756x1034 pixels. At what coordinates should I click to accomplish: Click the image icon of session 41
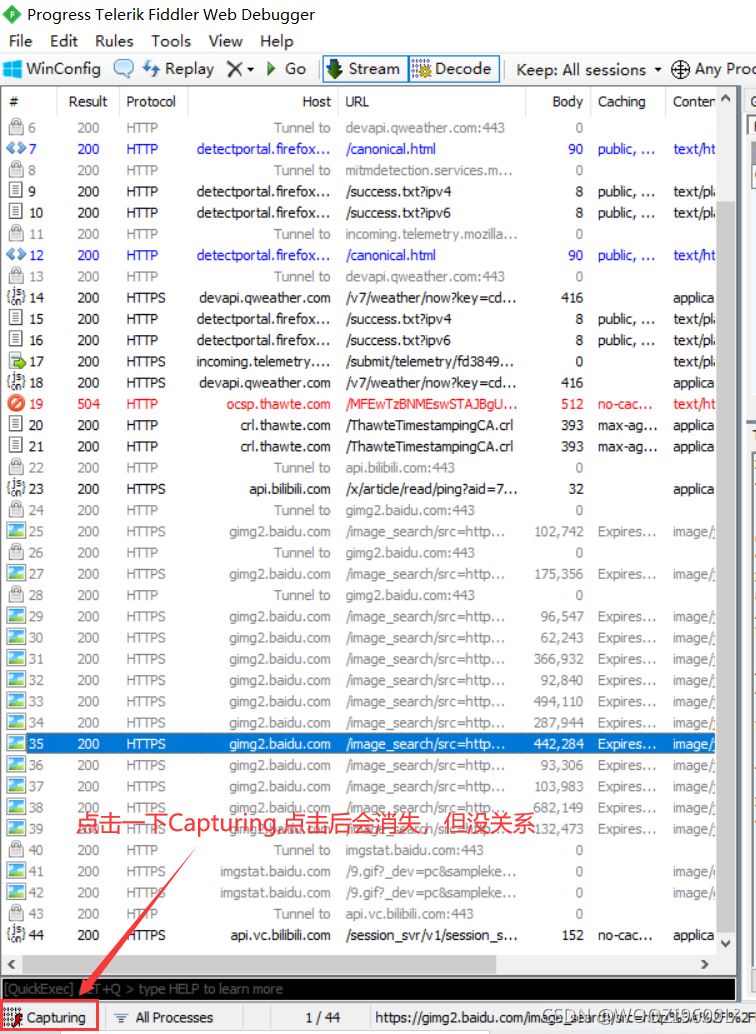click(16, 870)
